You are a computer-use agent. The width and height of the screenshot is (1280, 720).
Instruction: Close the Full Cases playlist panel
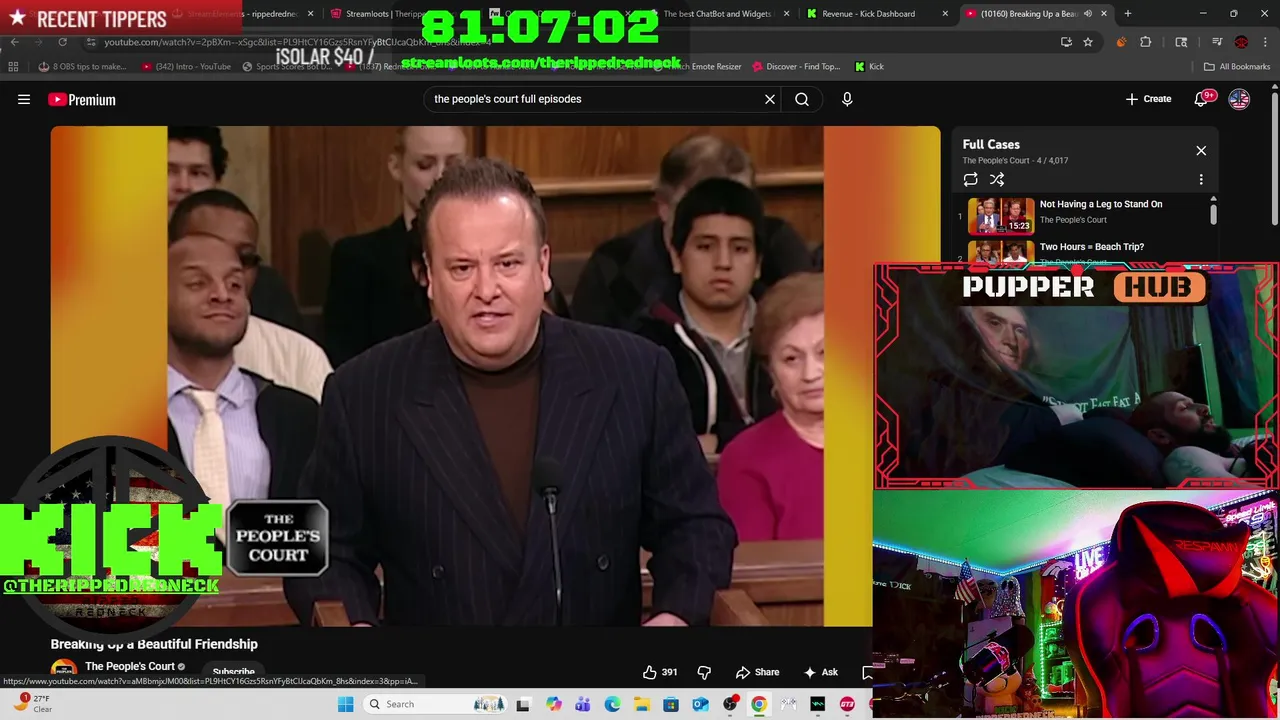tap(1201, 151)
